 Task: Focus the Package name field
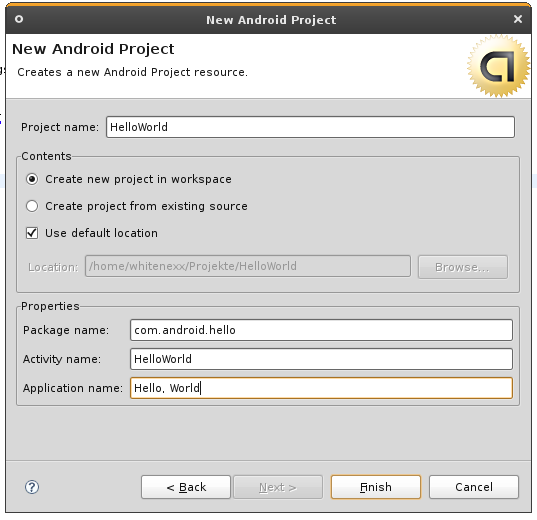(321, 330)
